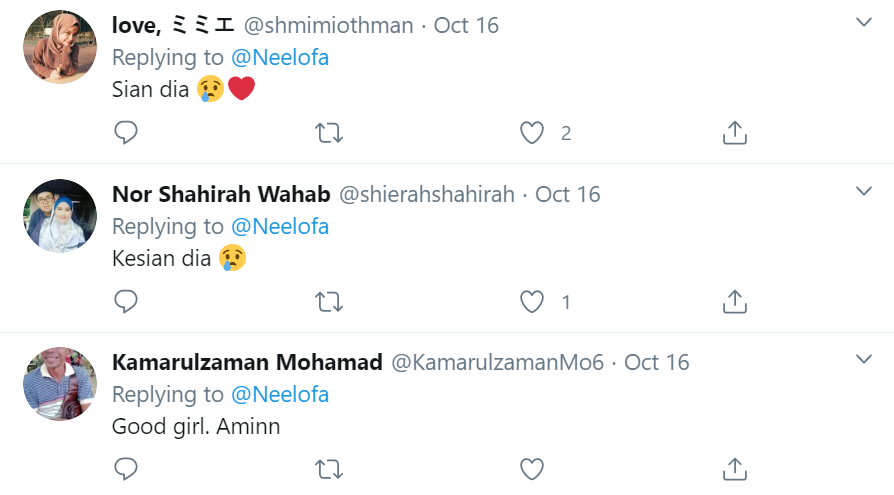
Task: Like the "Good girl. Aminn" tweet
Action: coord(533,469)
